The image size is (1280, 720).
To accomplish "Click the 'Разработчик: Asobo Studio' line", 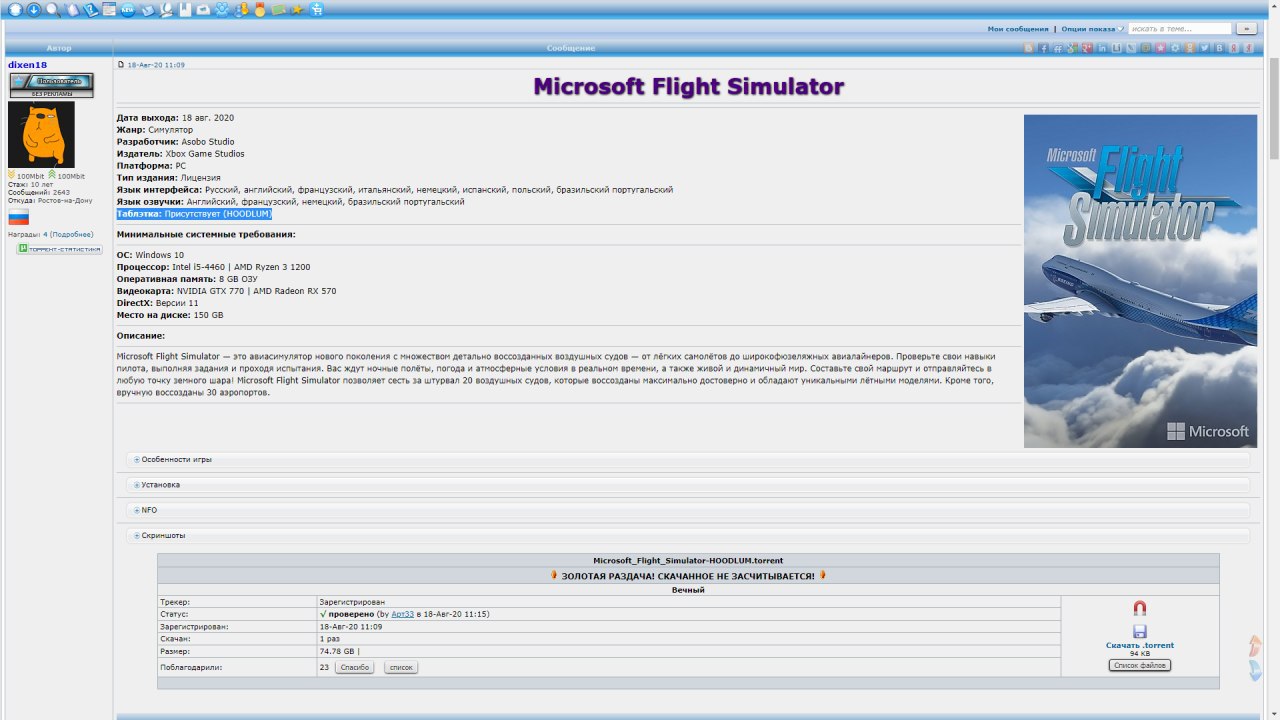I will click(175, 142).
